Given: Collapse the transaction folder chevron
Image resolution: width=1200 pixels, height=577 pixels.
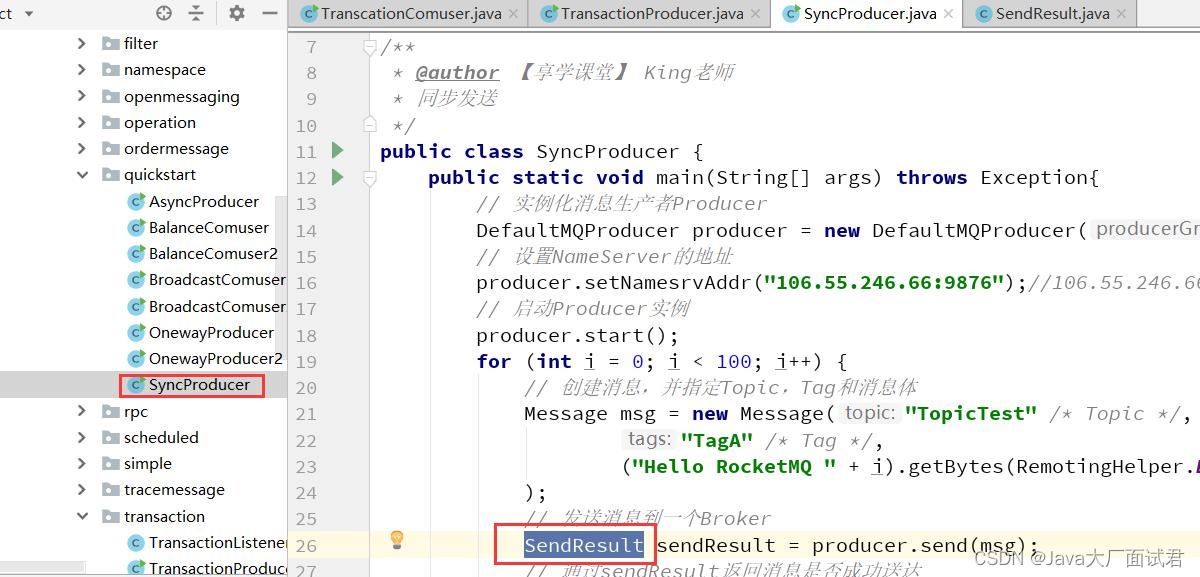Looking at the screenshot, I should coord(82,516).
